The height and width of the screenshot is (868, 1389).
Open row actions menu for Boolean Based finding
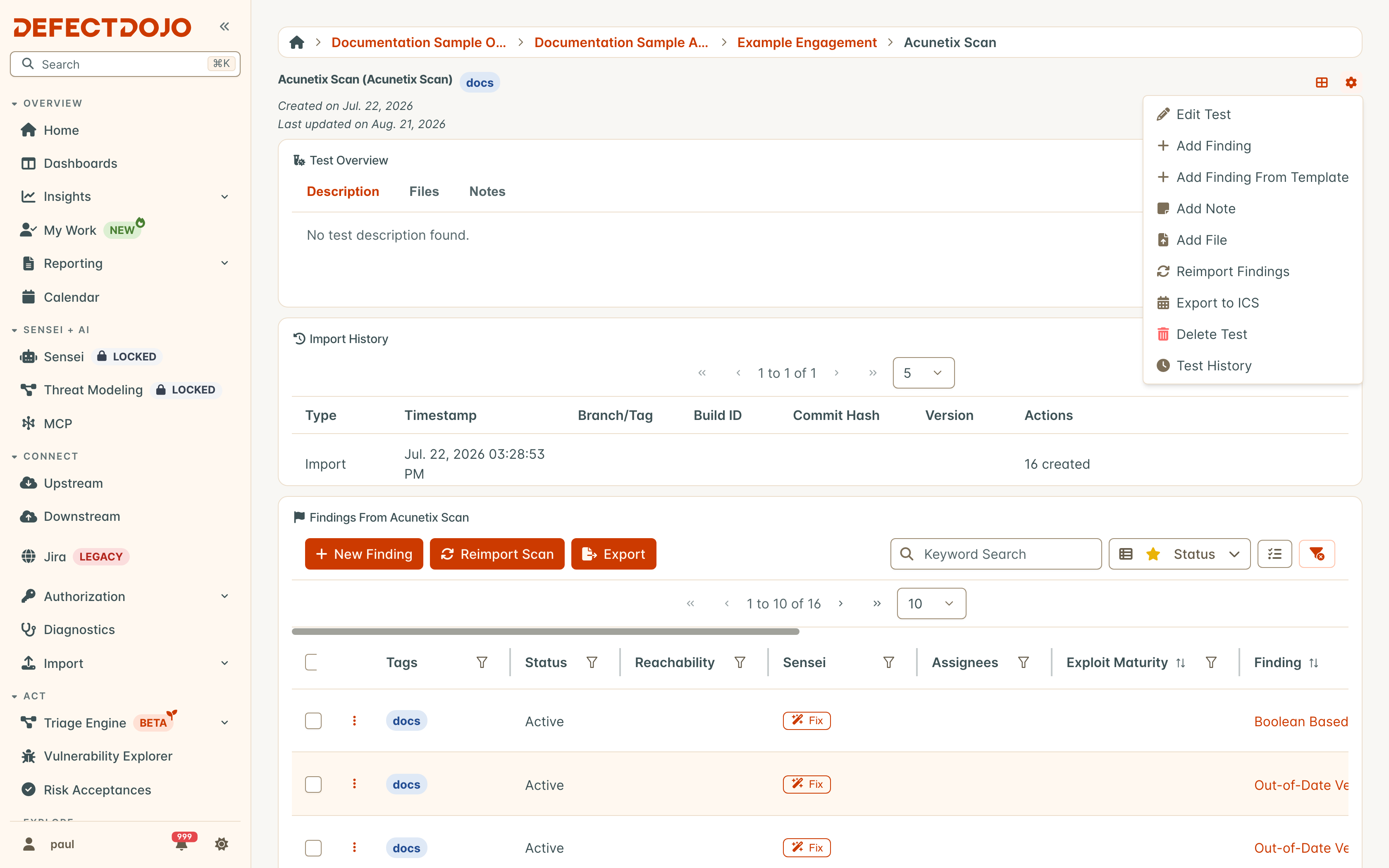(x=354, y=720)
